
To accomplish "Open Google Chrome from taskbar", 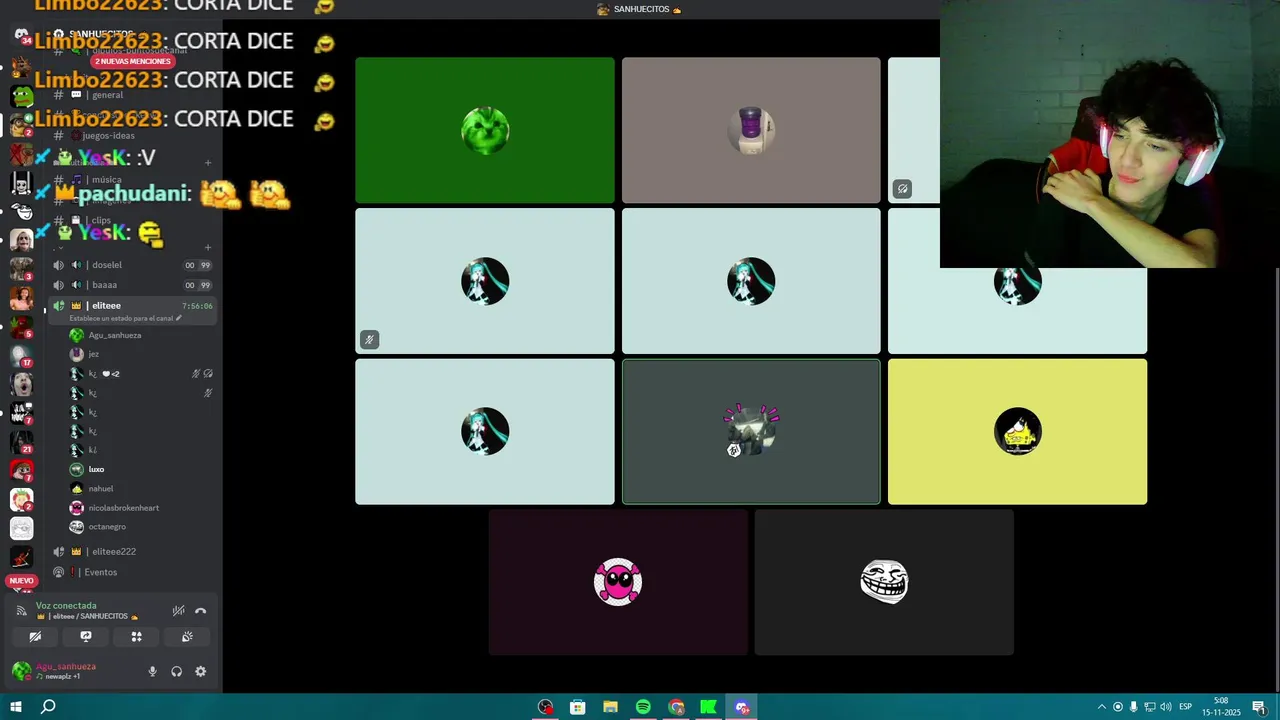I will click(676, 707).
